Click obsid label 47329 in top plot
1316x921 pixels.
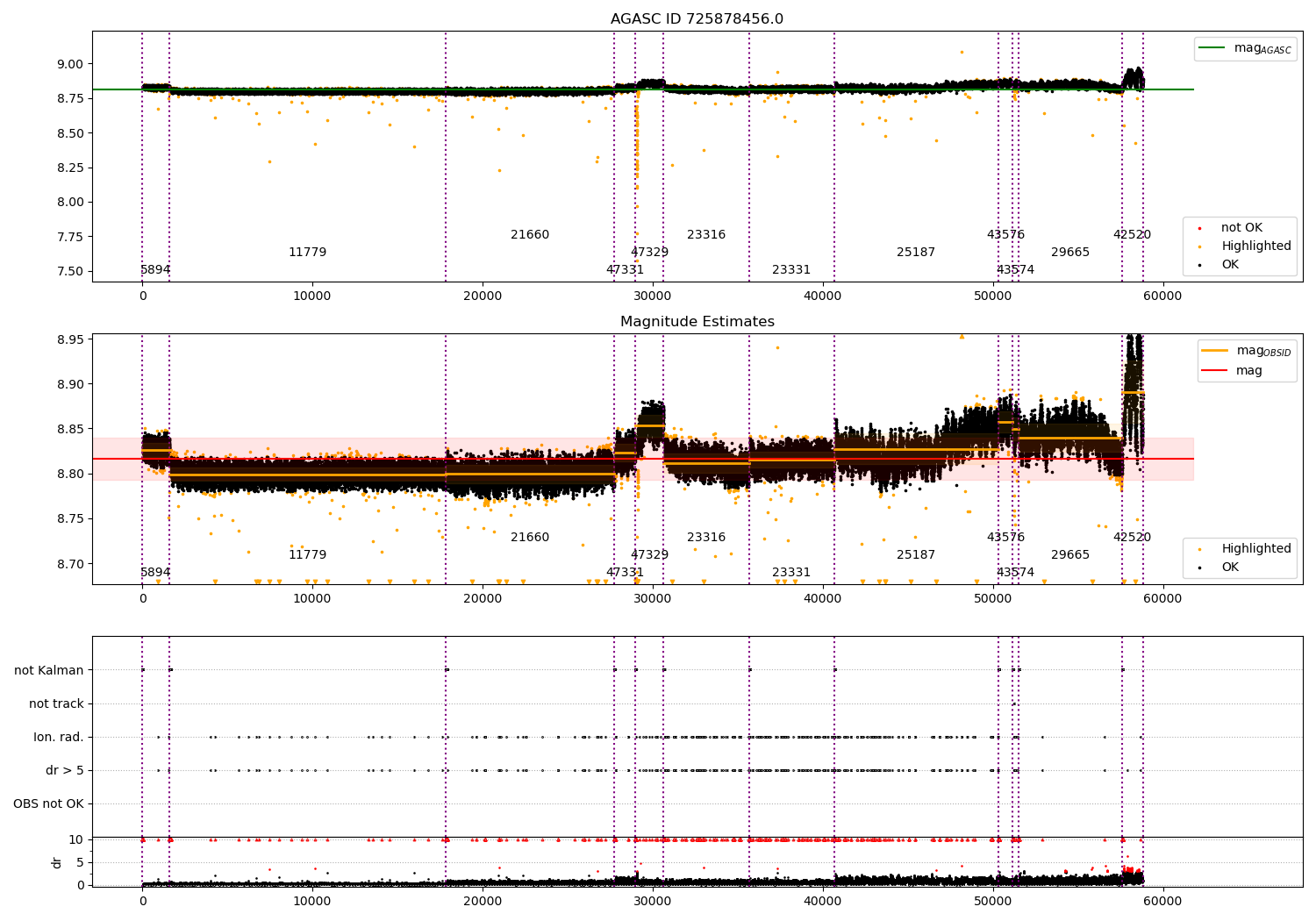click(x=649, y=253)
